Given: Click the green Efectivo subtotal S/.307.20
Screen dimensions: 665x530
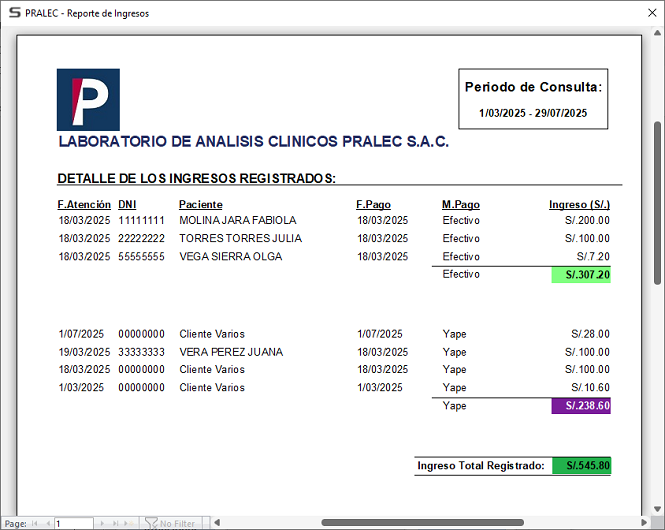Looking at the screenshot, I should tap(581, 275).
